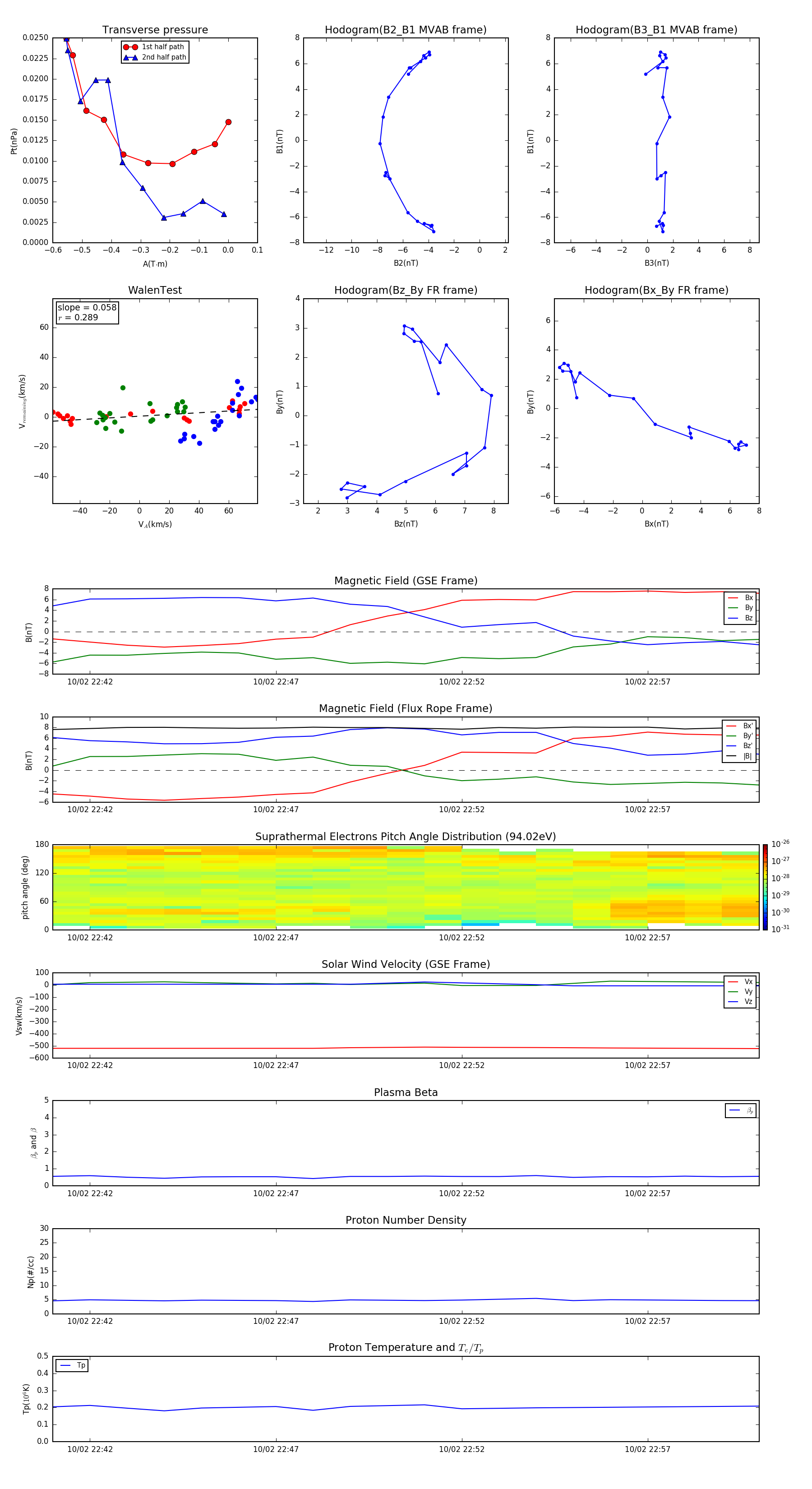
Task: Click '10/02 22:47' tick under GSE magnetic field panel
Action: point(276,682)
